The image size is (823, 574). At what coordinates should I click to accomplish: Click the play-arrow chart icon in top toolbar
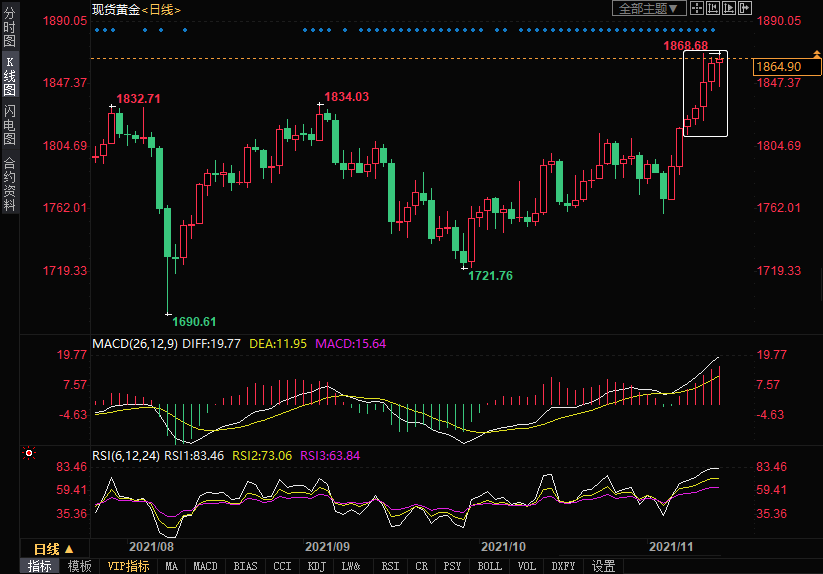[x=728, y=9]
